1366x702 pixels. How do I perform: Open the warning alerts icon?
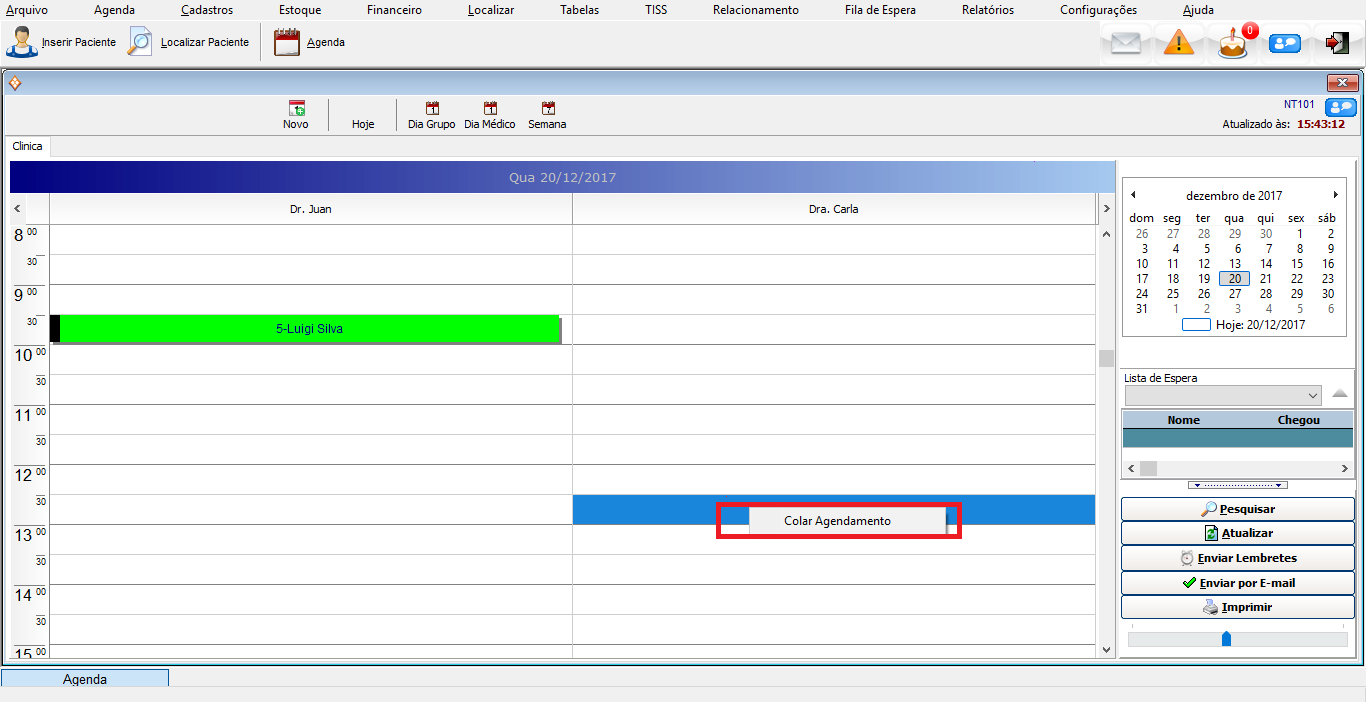coord(1179,44)
